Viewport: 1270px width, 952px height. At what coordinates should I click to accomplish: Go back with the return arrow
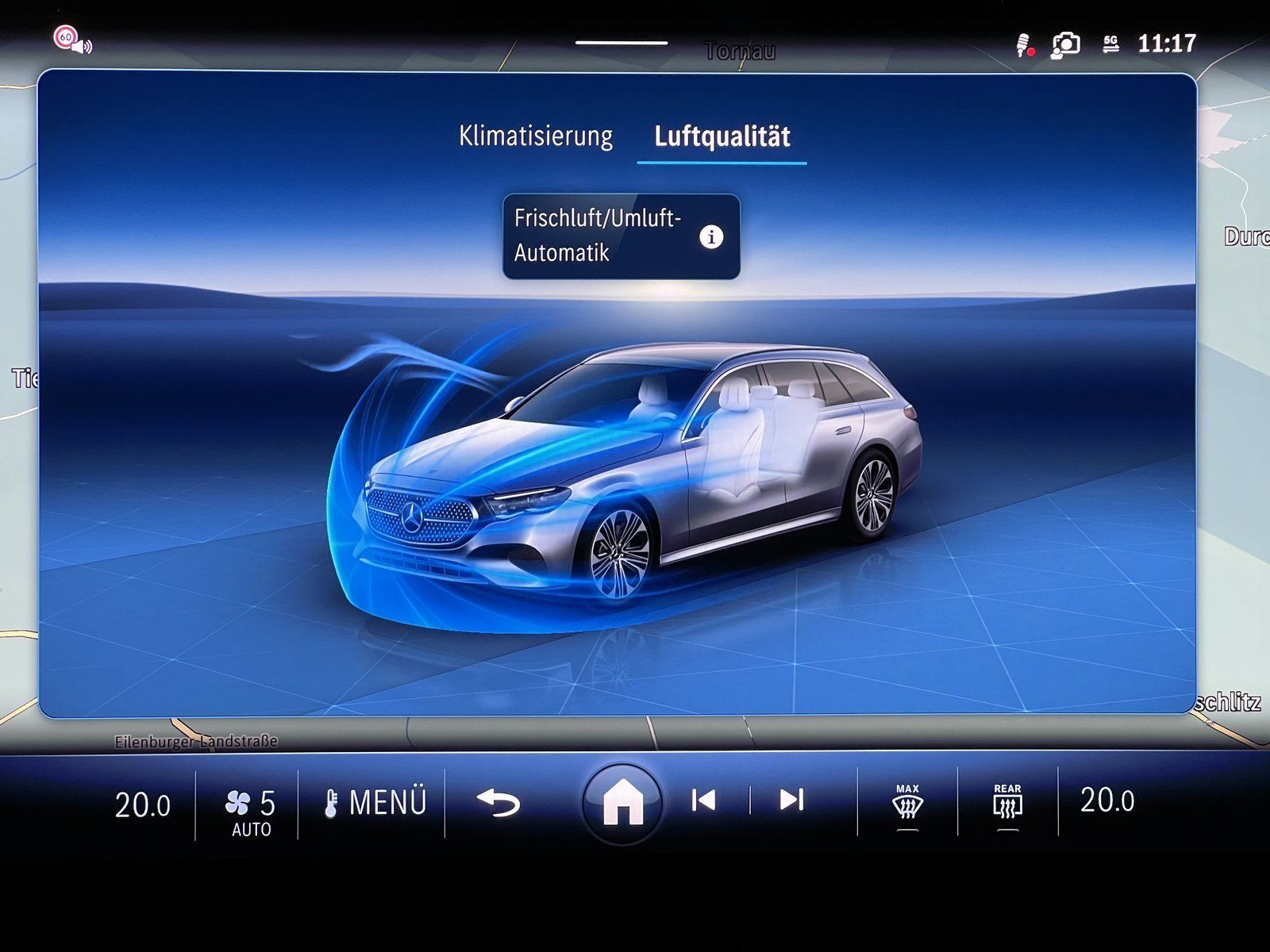[498, 803]
